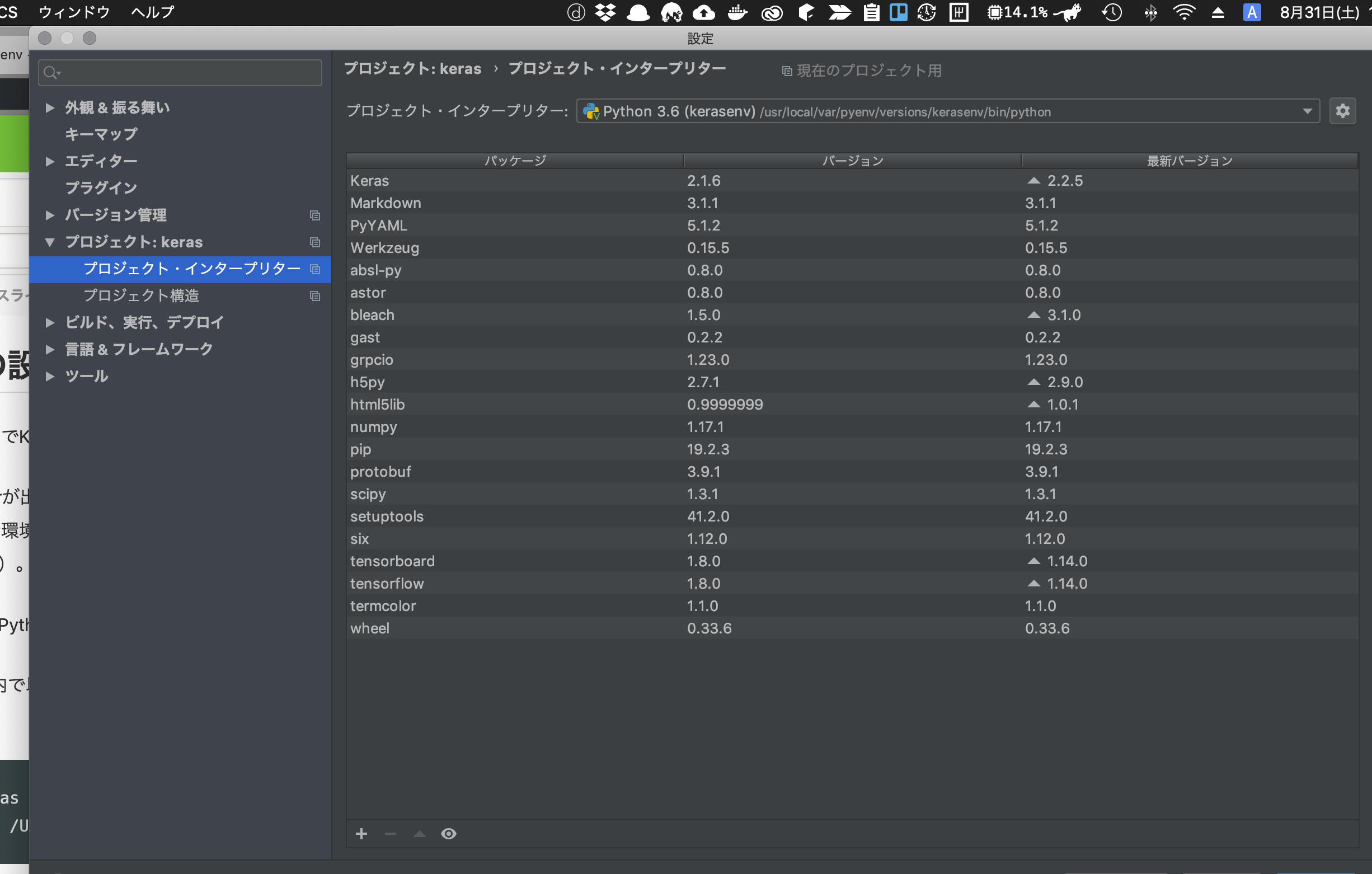Click eject icon in menu bar
Viewport: 1372px width, 874px height.
[x=1218, y=12]
